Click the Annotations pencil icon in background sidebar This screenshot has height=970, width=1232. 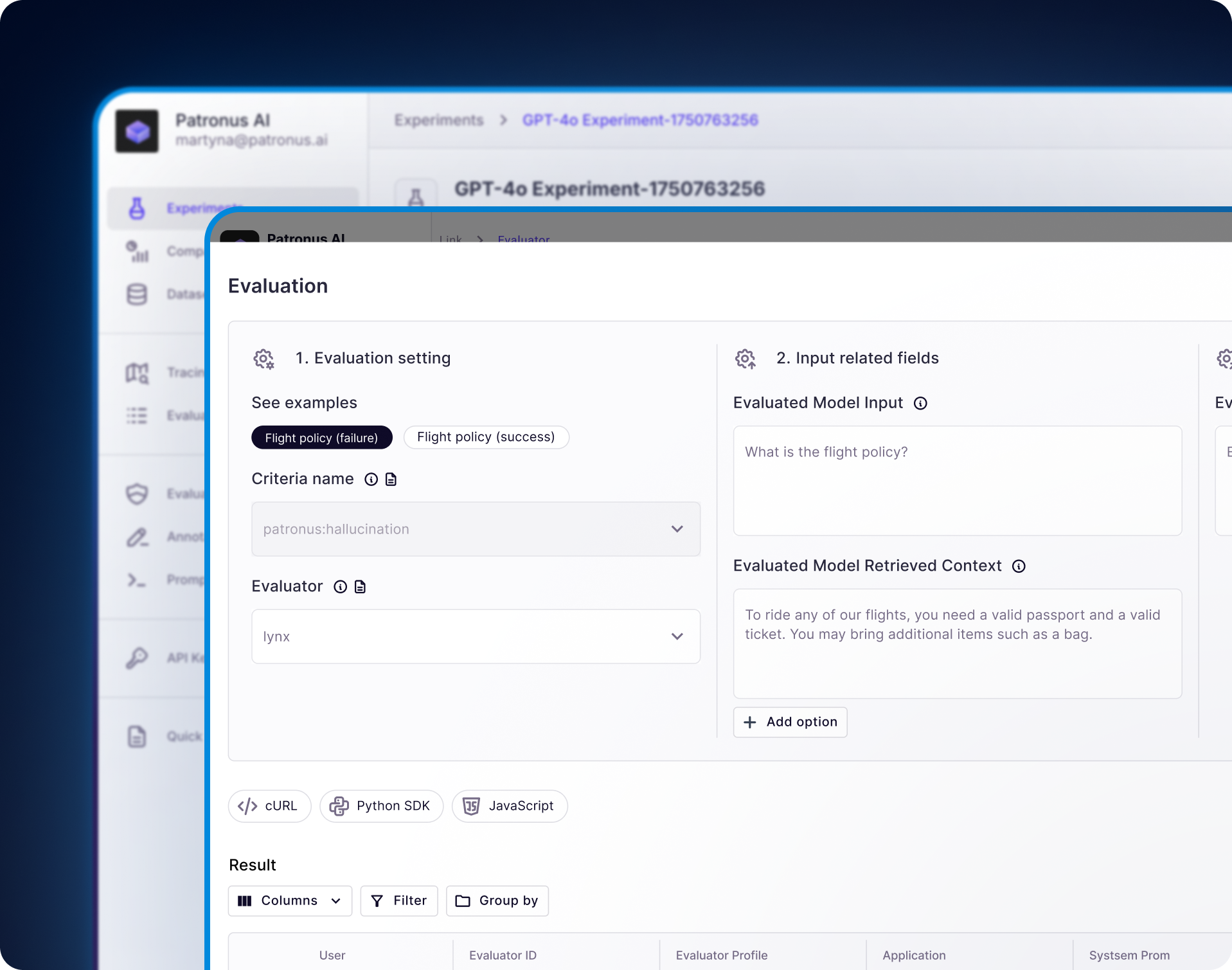point(137,537)
